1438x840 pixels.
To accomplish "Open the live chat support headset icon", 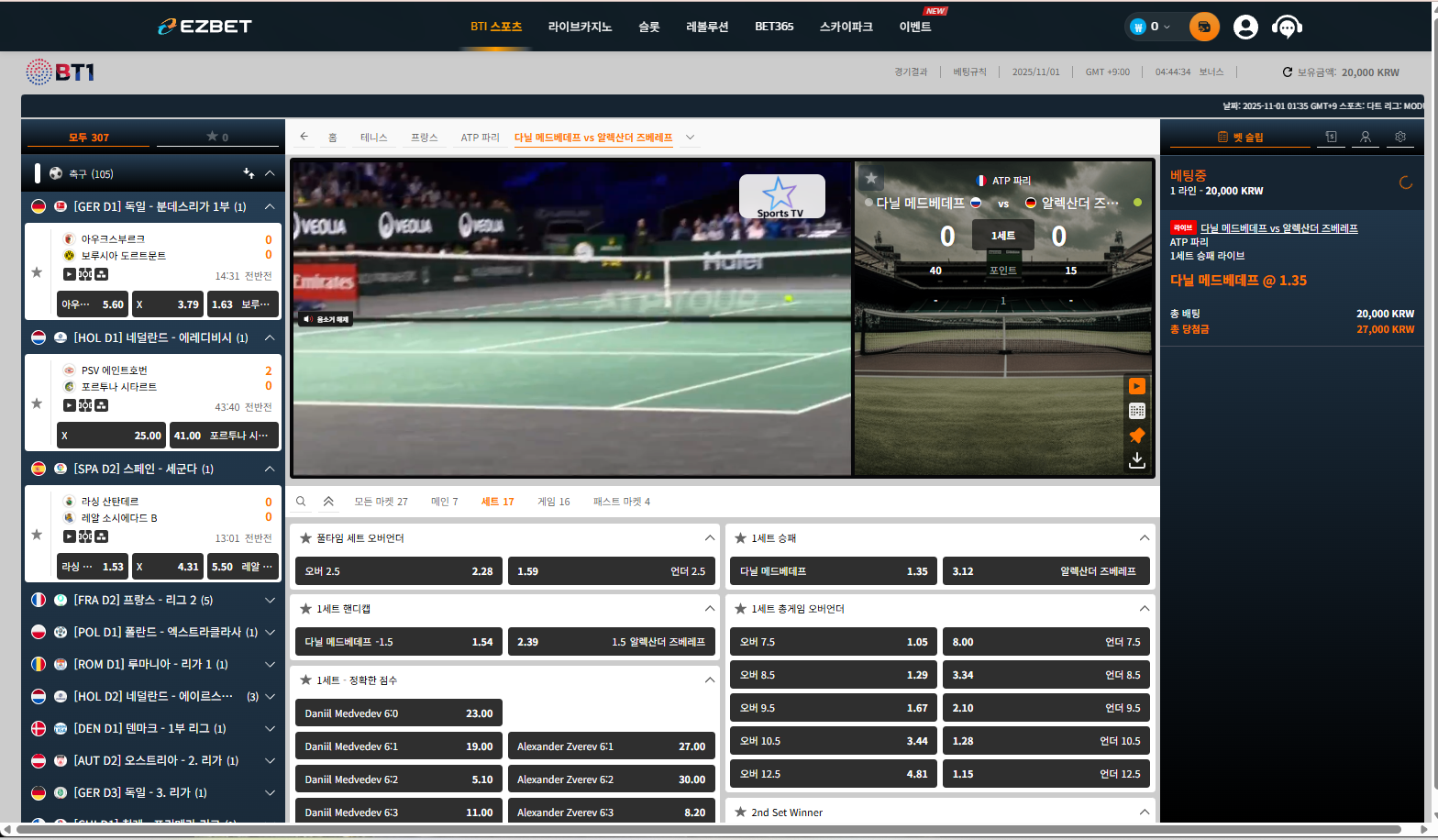I will 1287,28.
